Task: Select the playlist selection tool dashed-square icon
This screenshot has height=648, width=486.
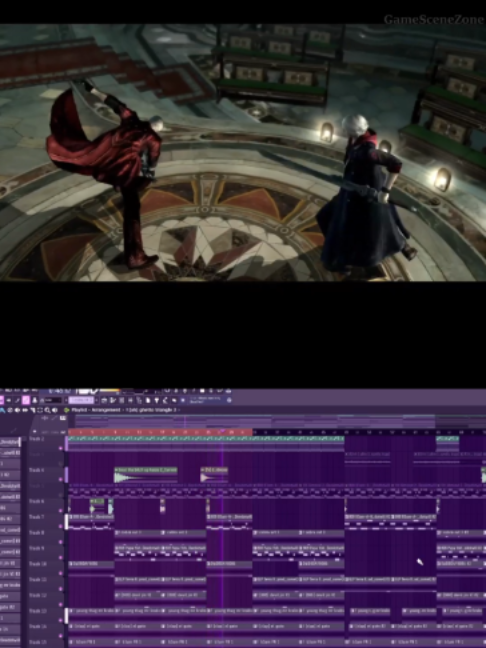Action: pos(40,410)
